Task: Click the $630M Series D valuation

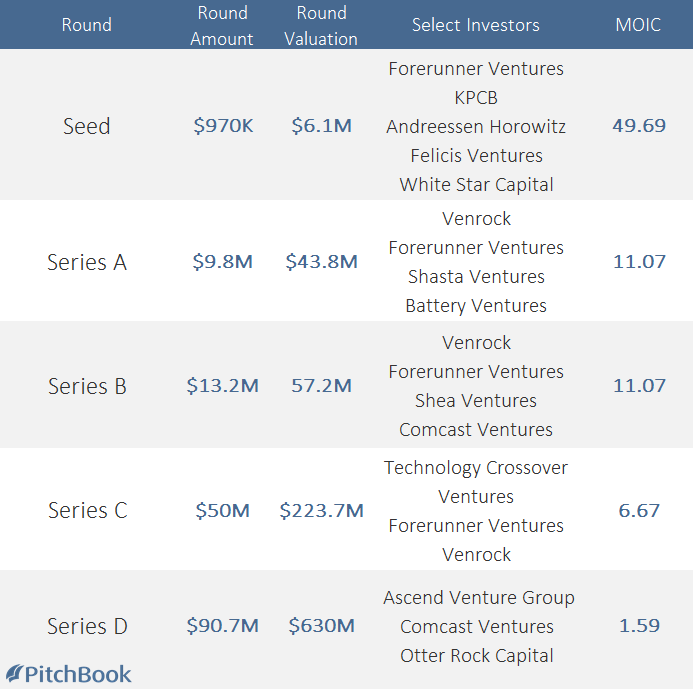Action: pyautogui.click(x=321, y=626)
